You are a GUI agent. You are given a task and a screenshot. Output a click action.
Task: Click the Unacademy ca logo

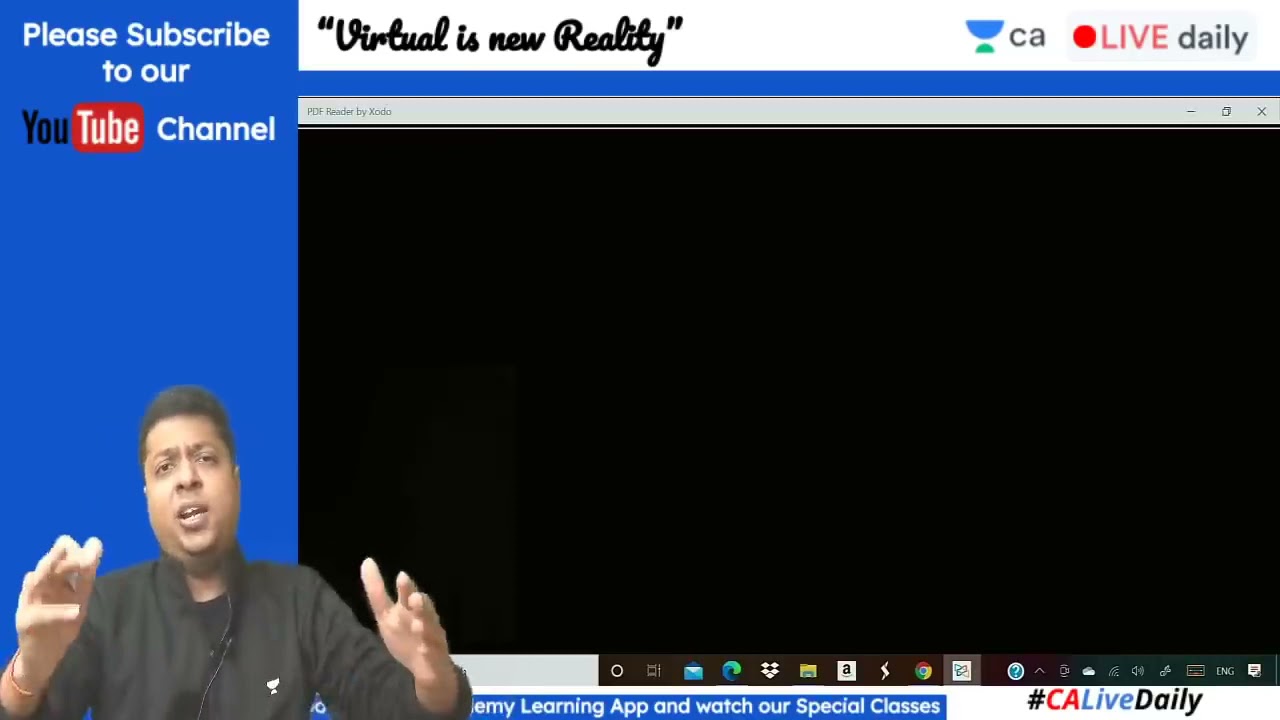[x=1005, y=37]
